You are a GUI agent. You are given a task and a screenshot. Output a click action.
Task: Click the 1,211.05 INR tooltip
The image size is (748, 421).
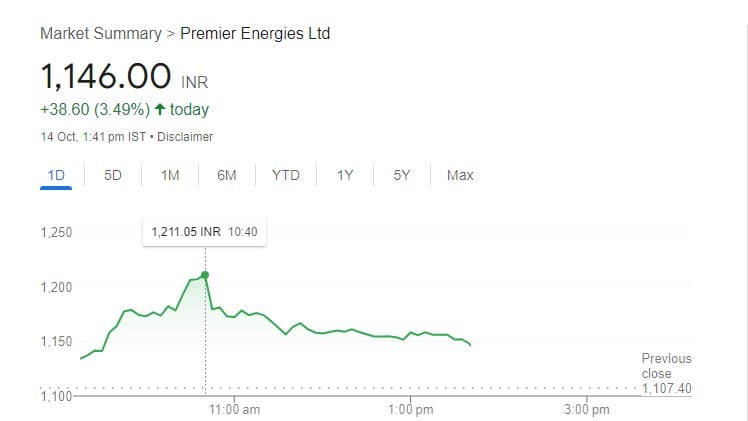pyautogui.click(x=205, y=232)
